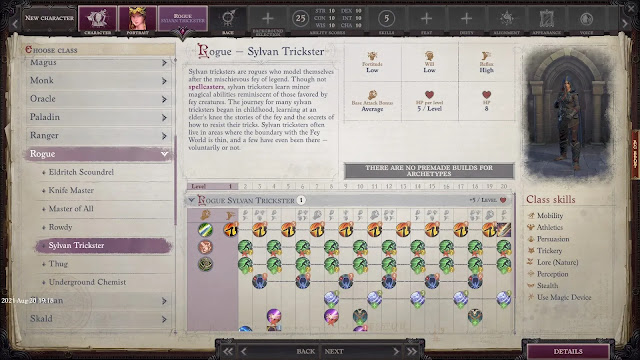
Task: Select level 1 on the level bar
Action: [231, 187]
